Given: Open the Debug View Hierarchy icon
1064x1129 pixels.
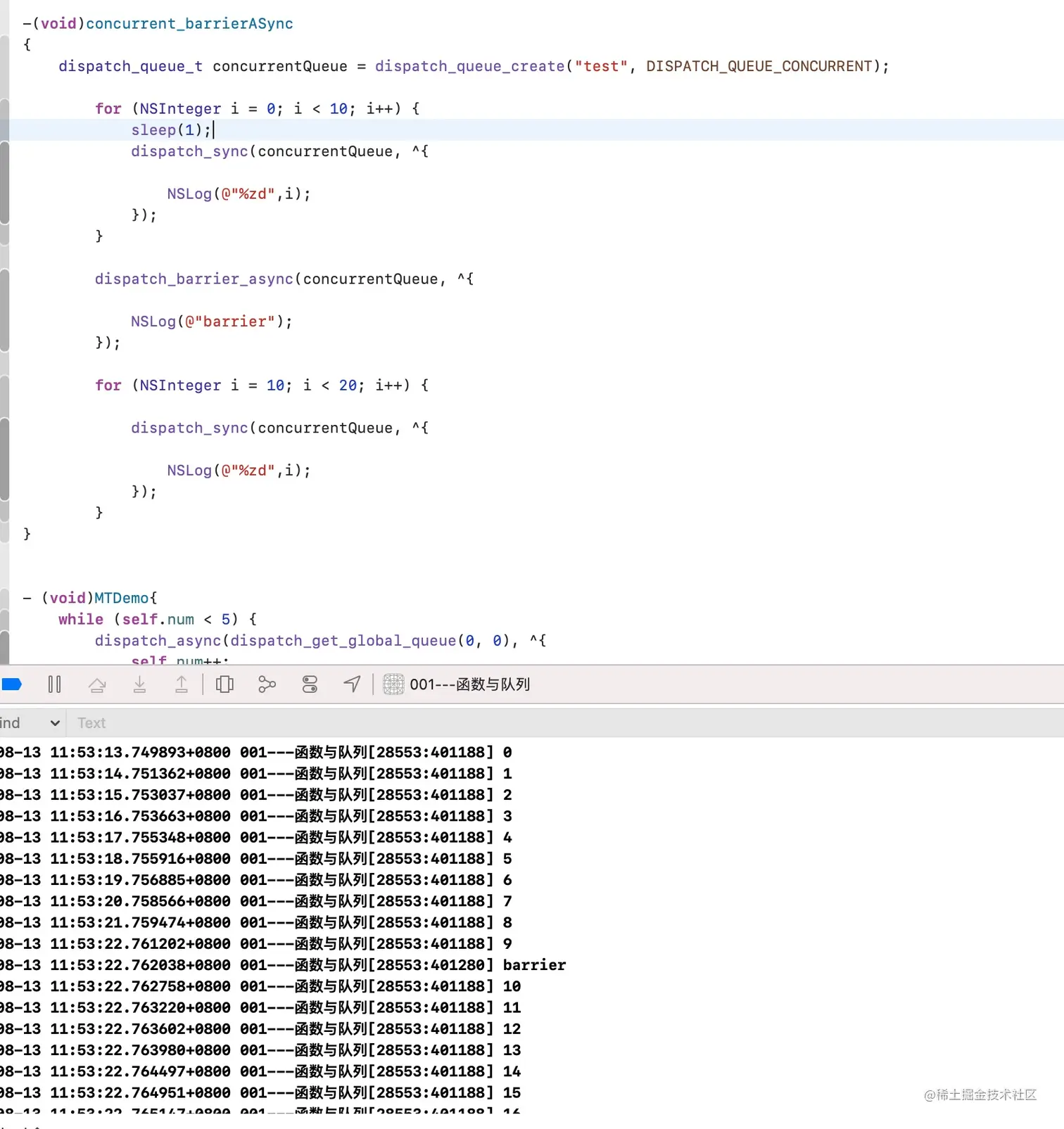Looking at the screenshot, I should (x=224, y=684).
